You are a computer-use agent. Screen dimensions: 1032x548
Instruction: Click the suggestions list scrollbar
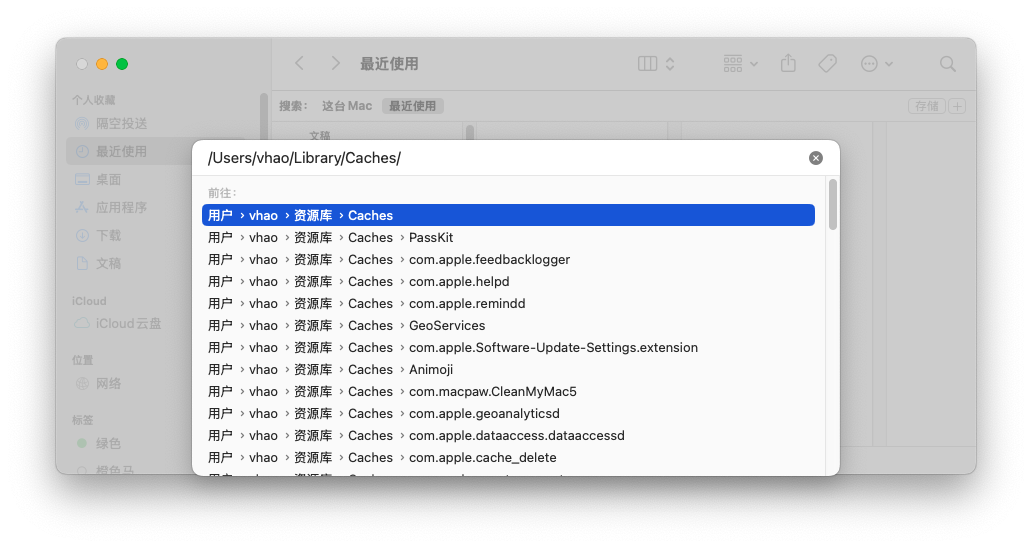coord(833,206)
